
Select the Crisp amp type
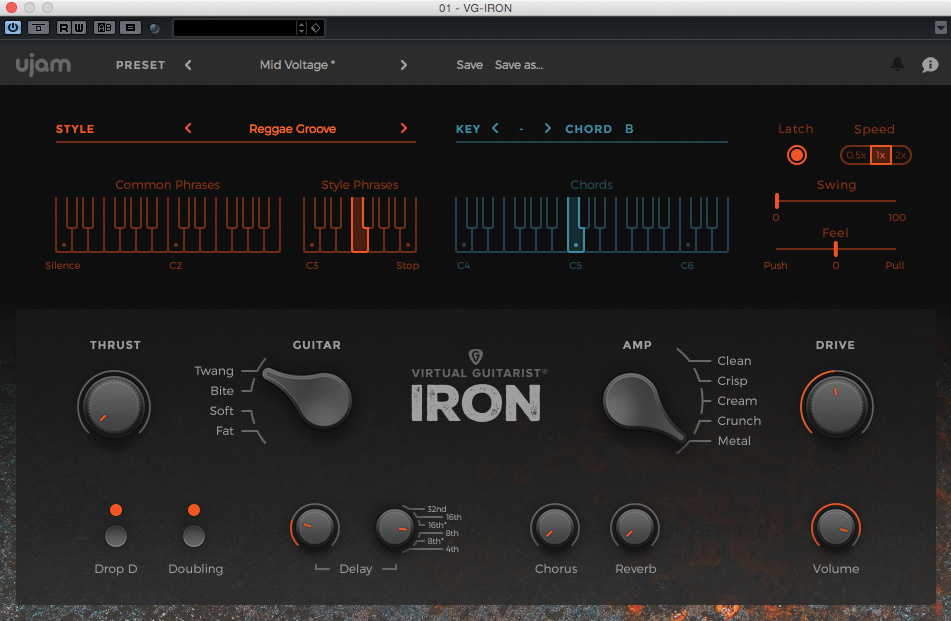732,381
